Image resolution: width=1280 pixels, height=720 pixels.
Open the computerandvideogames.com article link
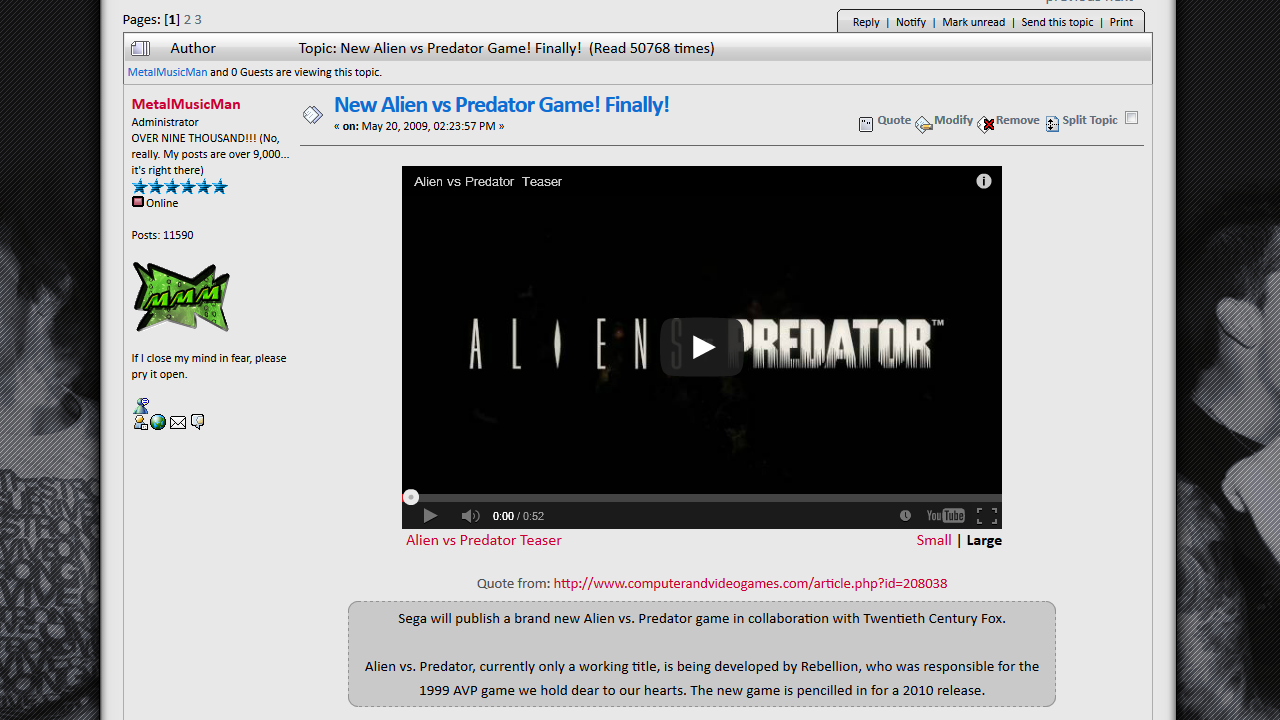750,583
